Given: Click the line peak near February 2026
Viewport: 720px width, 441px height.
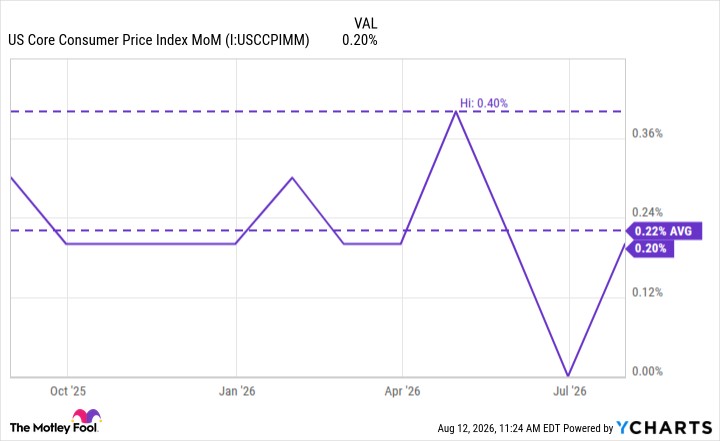Looking at the screenshot, I should click(x=292, y=178).
